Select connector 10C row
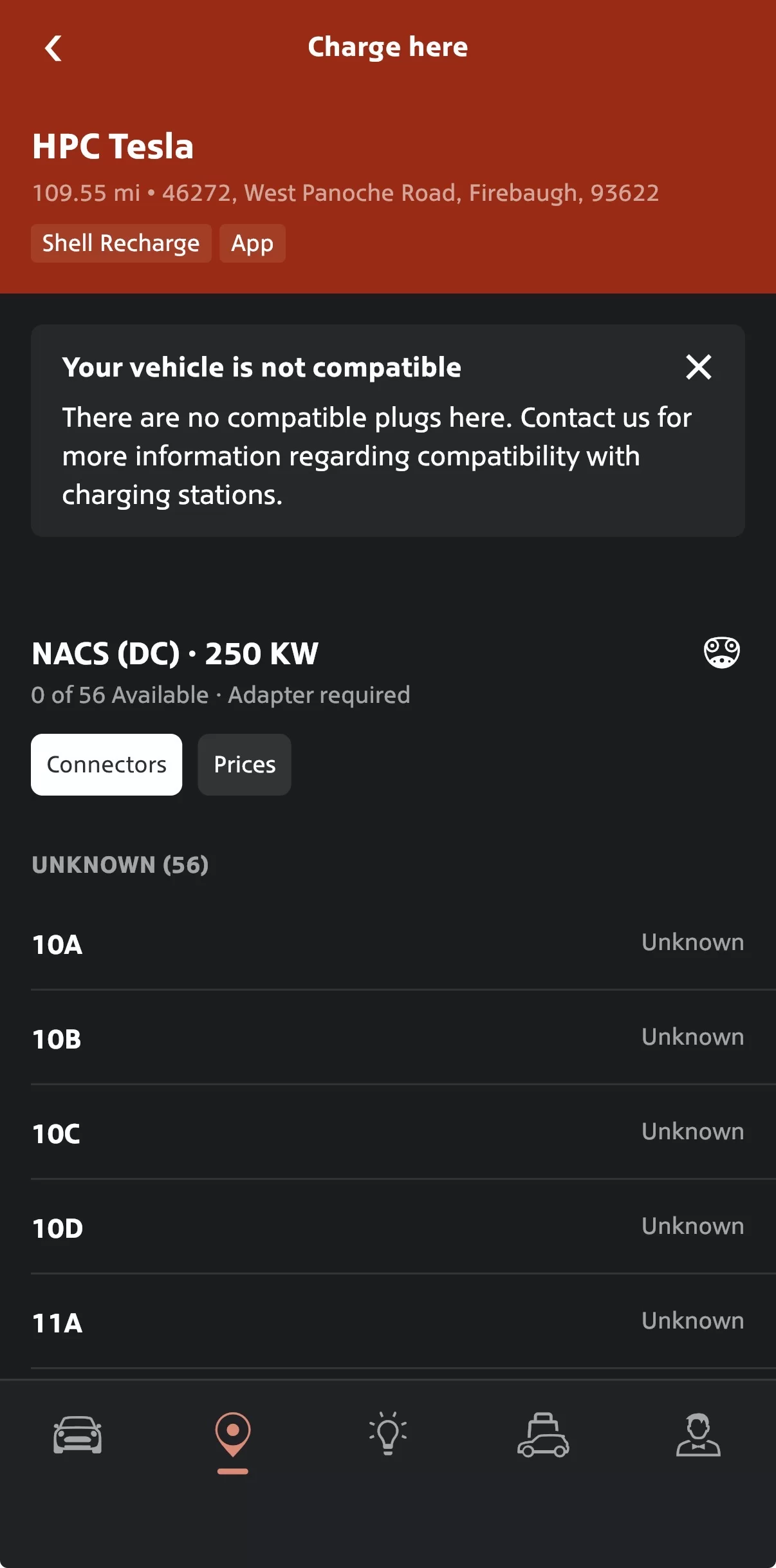The height and width of the screenshot is (1568, 776). click(x=388, y=1133)
